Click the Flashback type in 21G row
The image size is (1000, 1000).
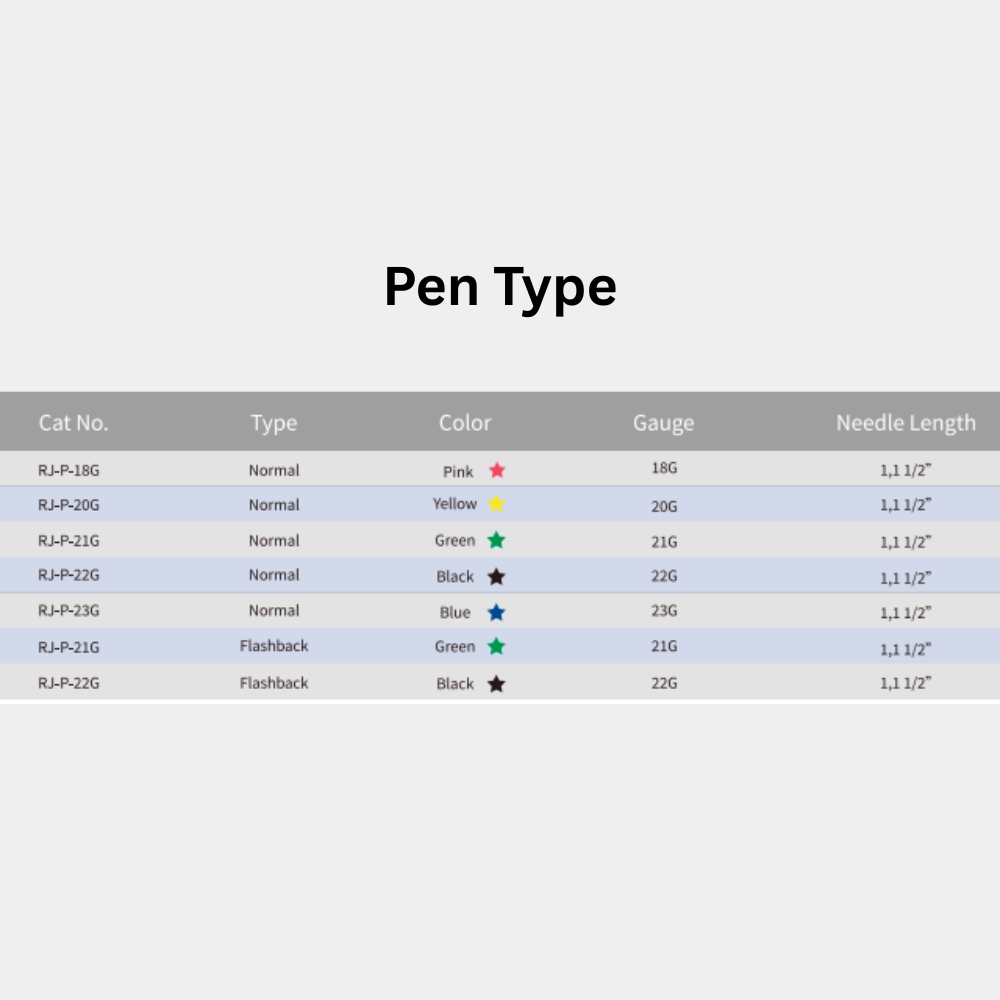(274, 646)
